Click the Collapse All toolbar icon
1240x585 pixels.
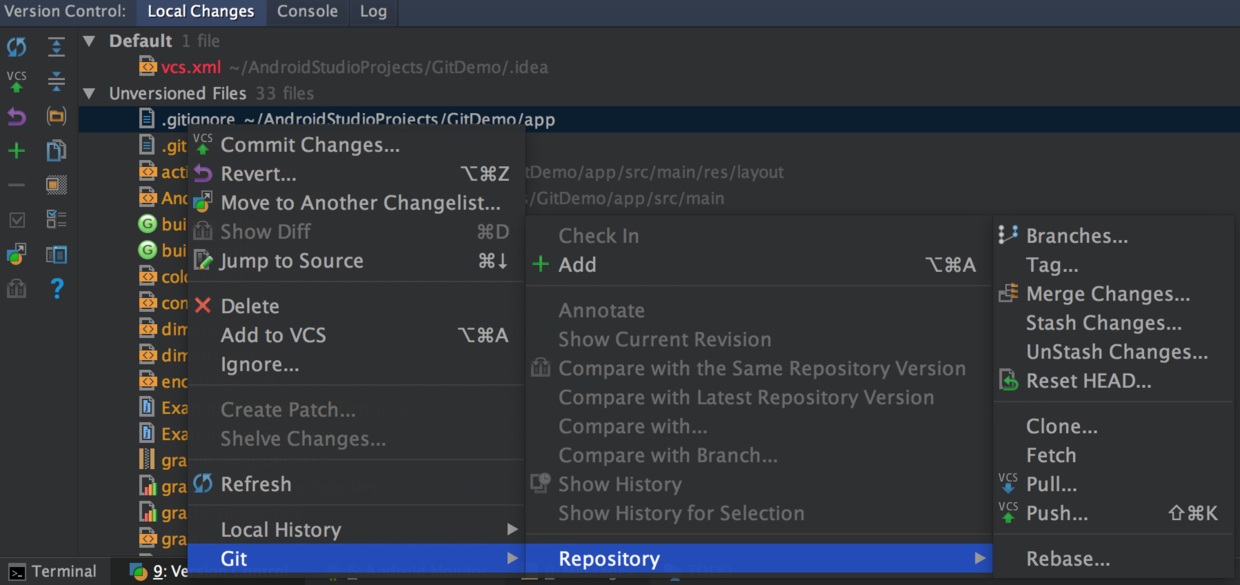pos(56,81)
